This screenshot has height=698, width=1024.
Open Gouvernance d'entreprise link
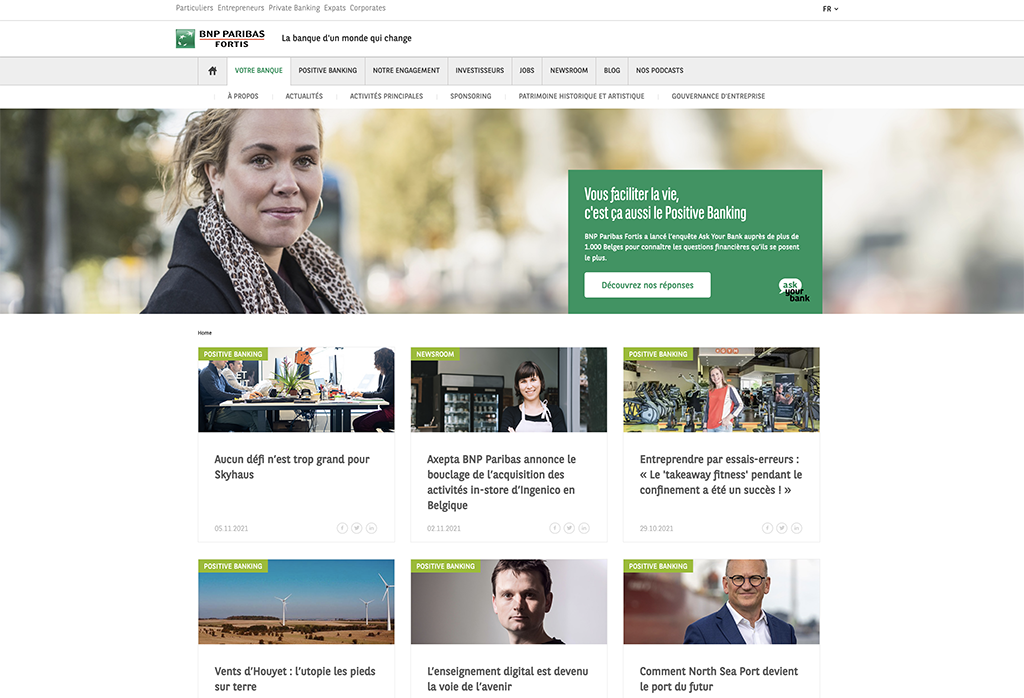click(718, 96)
